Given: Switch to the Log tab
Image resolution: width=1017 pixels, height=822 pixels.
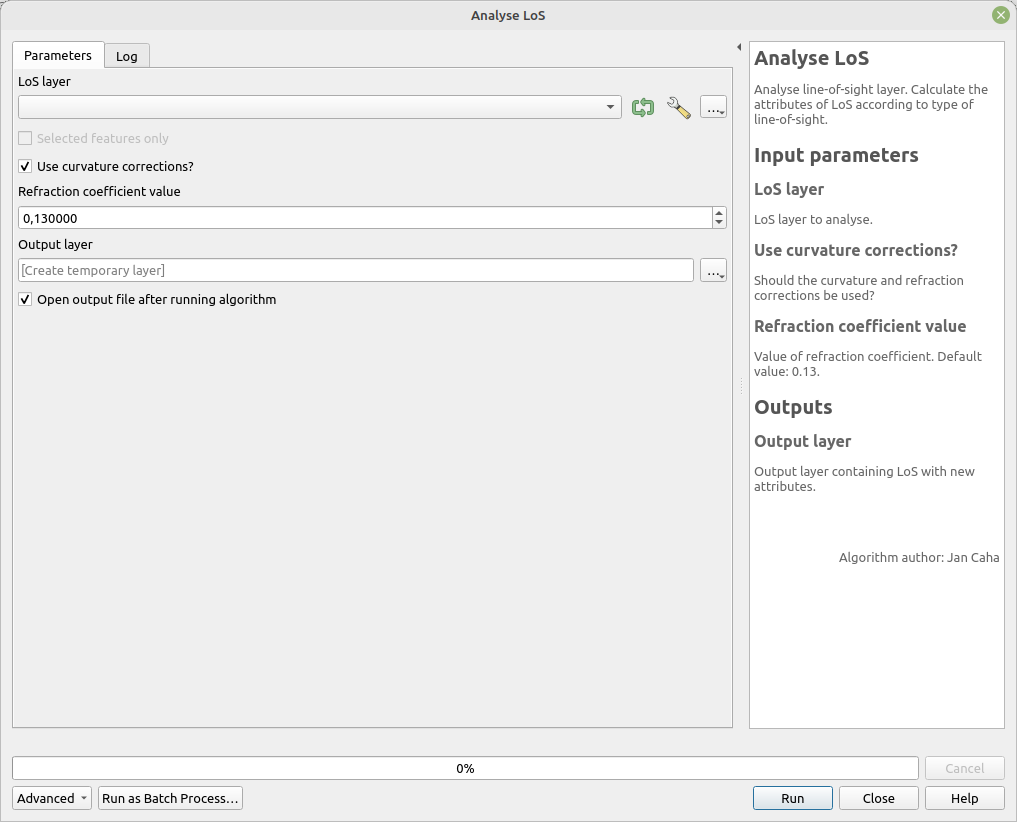Looking at the screenshot, I should click(127, 56).
